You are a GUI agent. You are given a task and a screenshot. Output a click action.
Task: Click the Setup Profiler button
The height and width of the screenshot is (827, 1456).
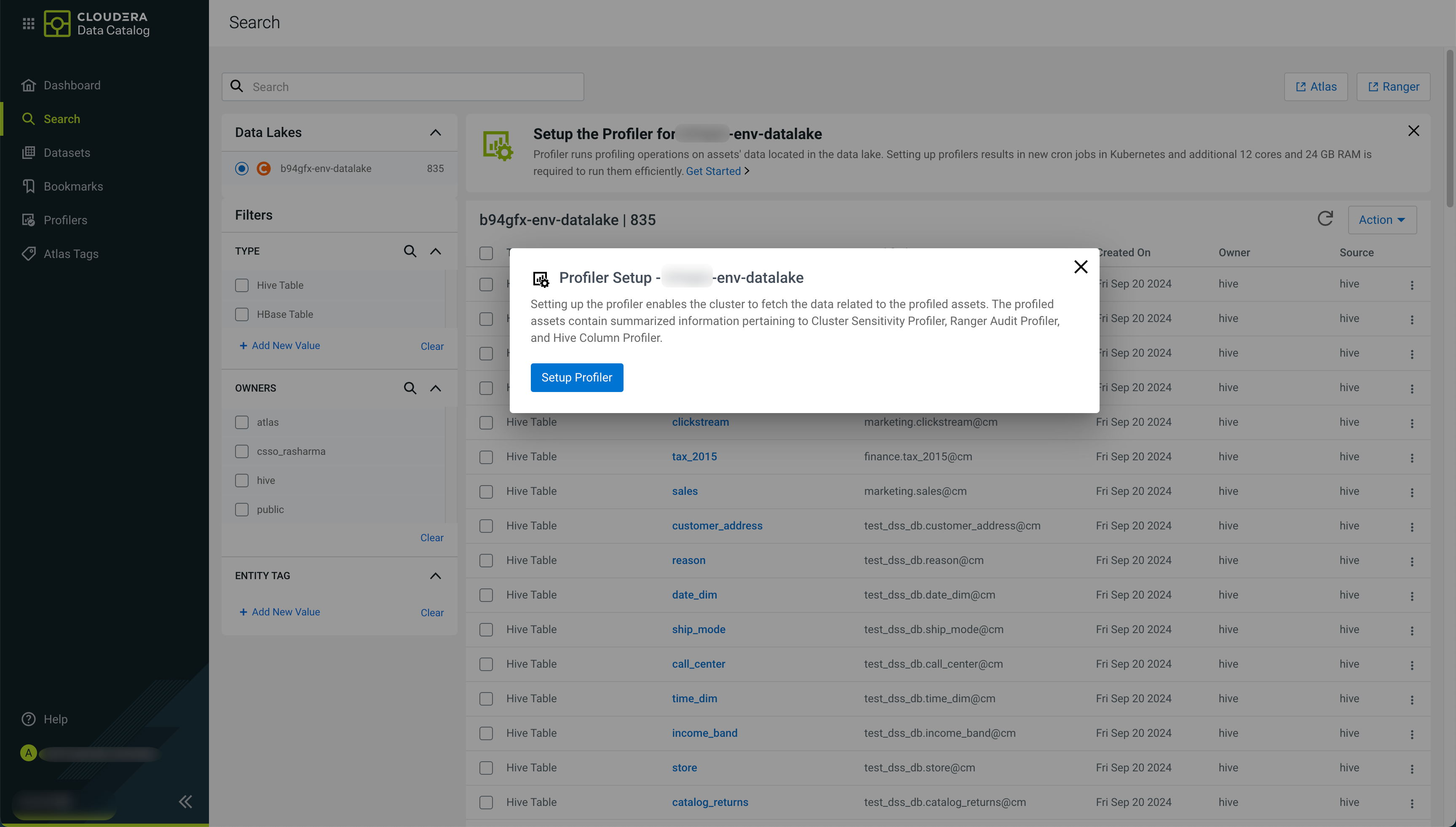pyautogui.click(x=576, y=378)
